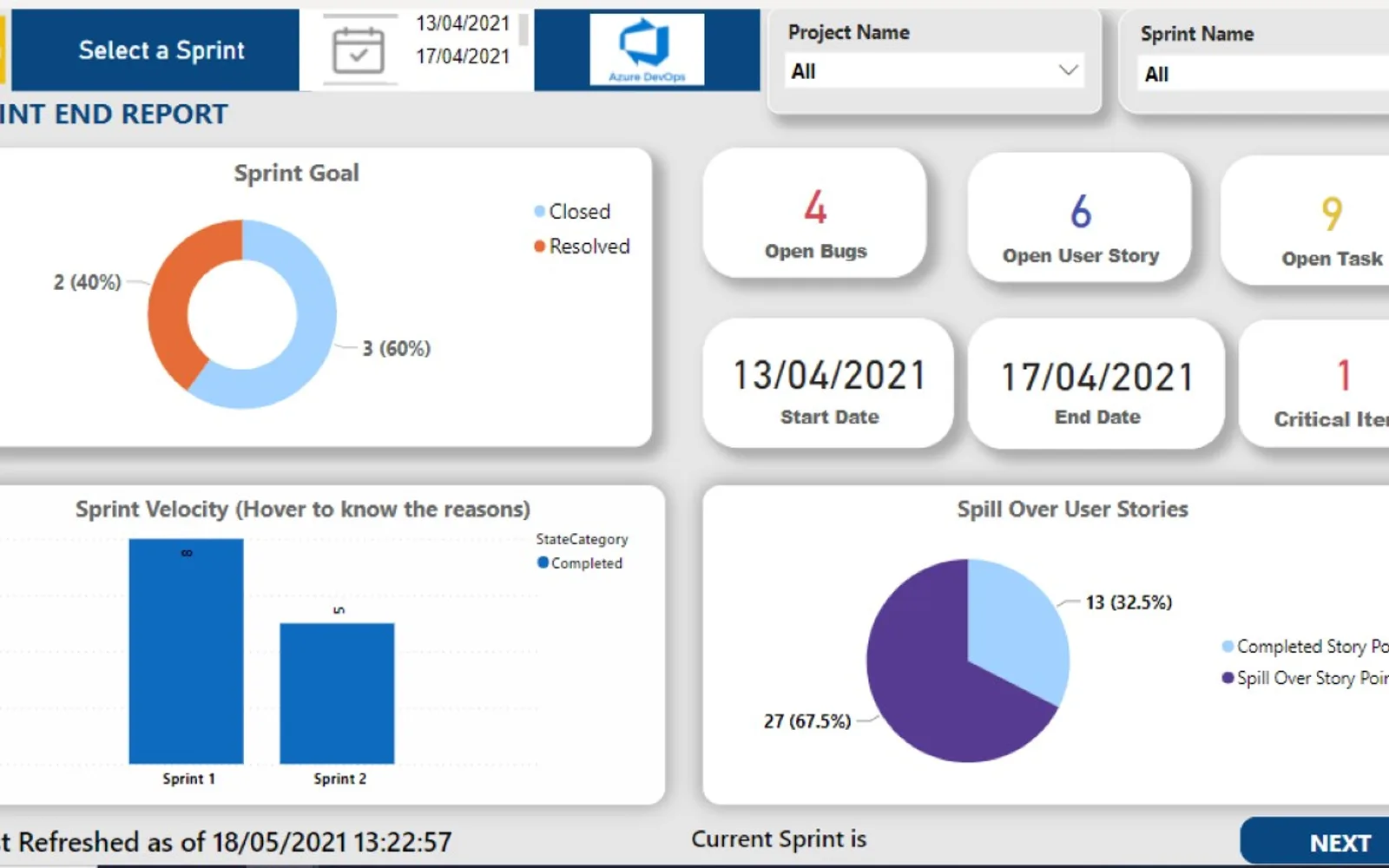1389x868 pixels.
Task: Click the End Date card
Action: click(x=1096, y=384)
